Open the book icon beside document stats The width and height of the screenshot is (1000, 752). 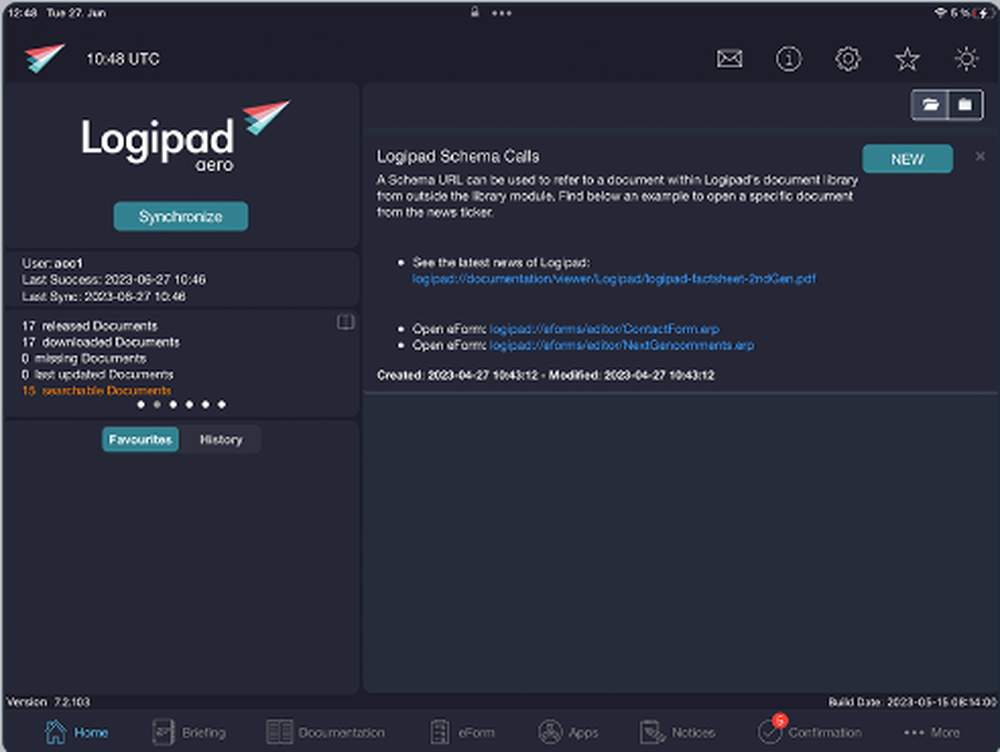click(345, 321)
